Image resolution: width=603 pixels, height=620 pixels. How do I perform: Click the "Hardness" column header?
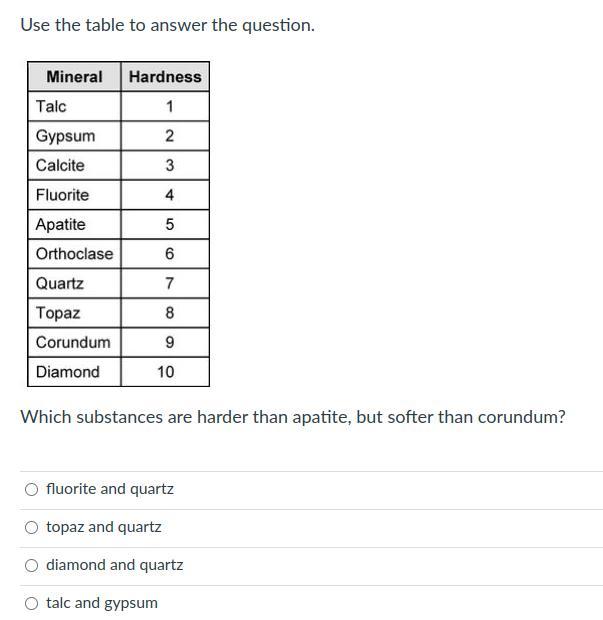pyautogui.click(x=165, y=77)
